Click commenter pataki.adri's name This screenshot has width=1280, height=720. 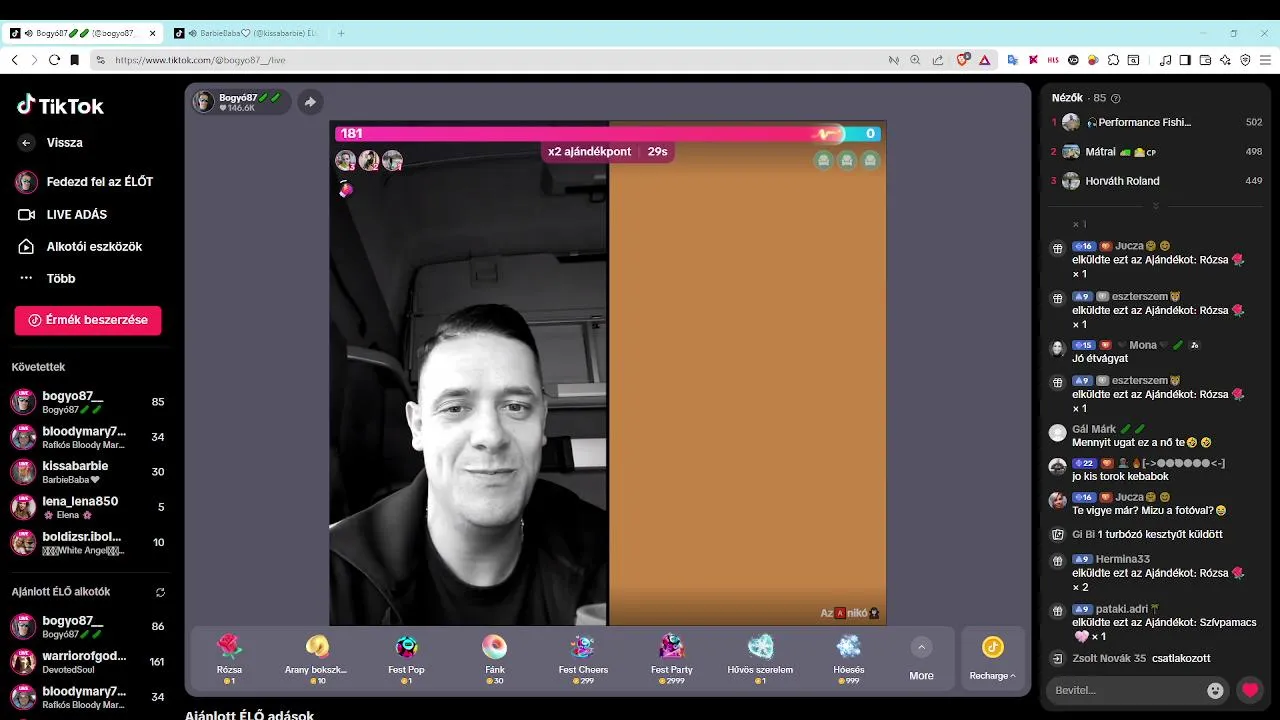point(1122,609)
